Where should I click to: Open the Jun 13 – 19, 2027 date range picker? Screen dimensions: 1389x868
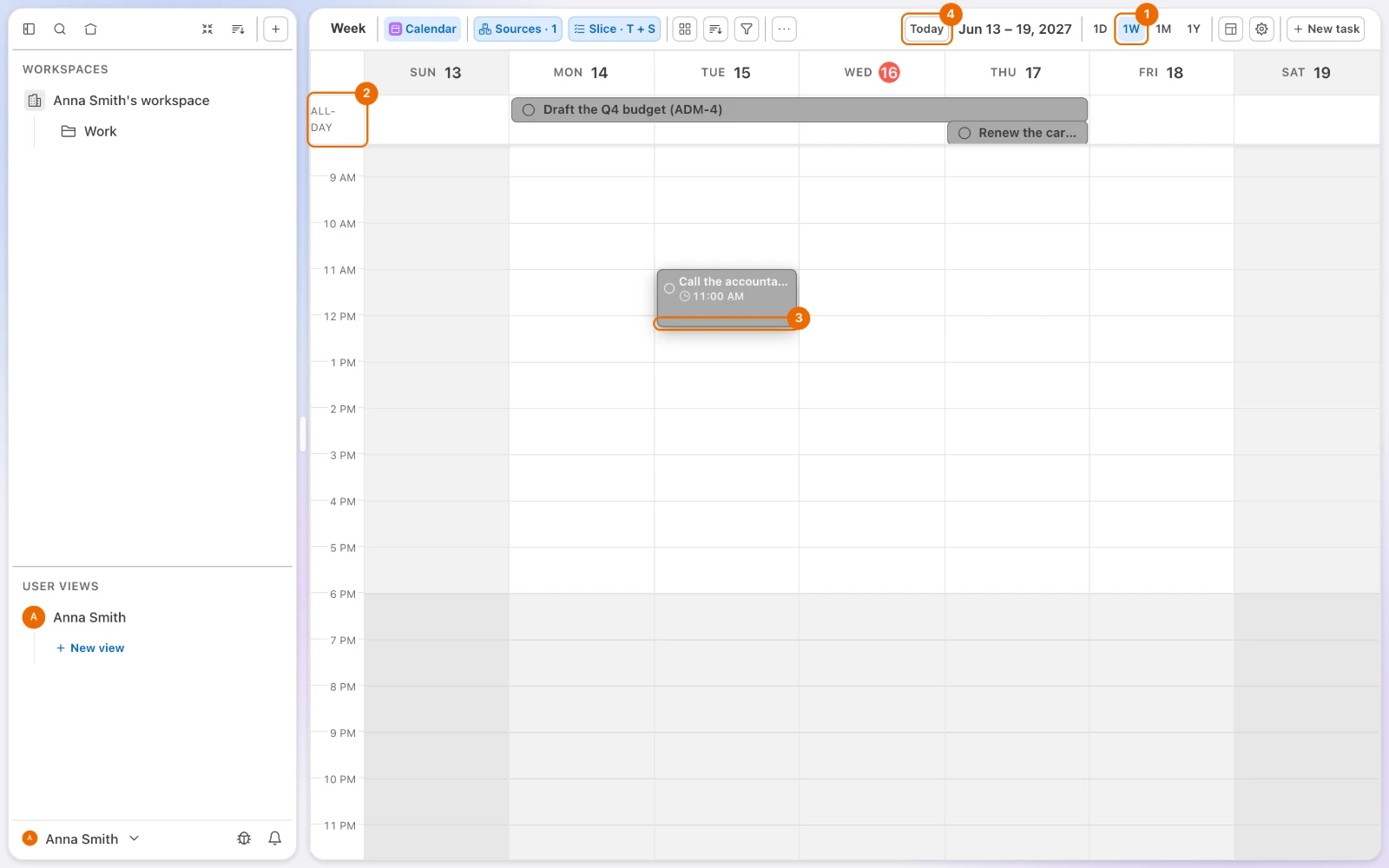point(1015,29)
